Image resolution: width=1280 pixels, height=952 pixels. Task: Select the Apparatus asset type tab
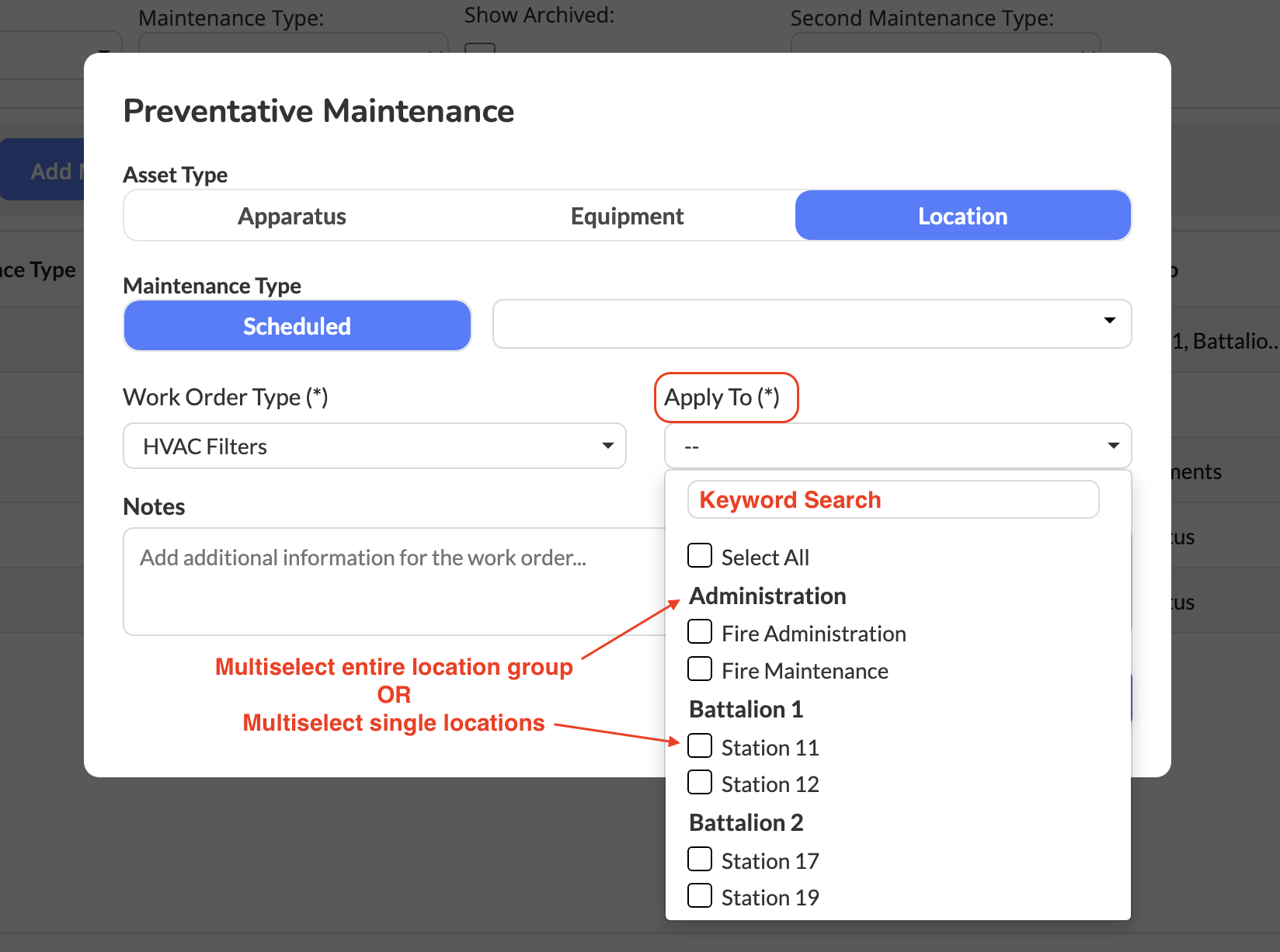point(292,216)
